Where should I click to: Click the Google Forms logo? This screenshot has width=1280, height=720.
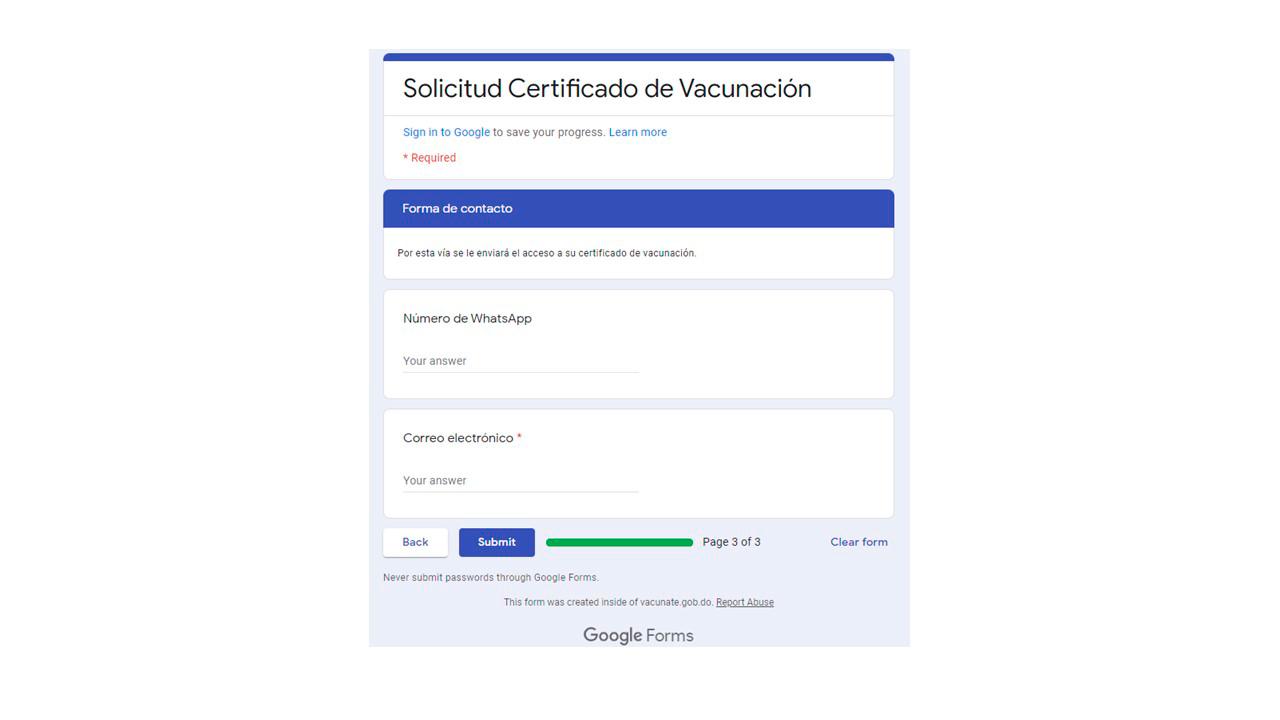point(638,635)
